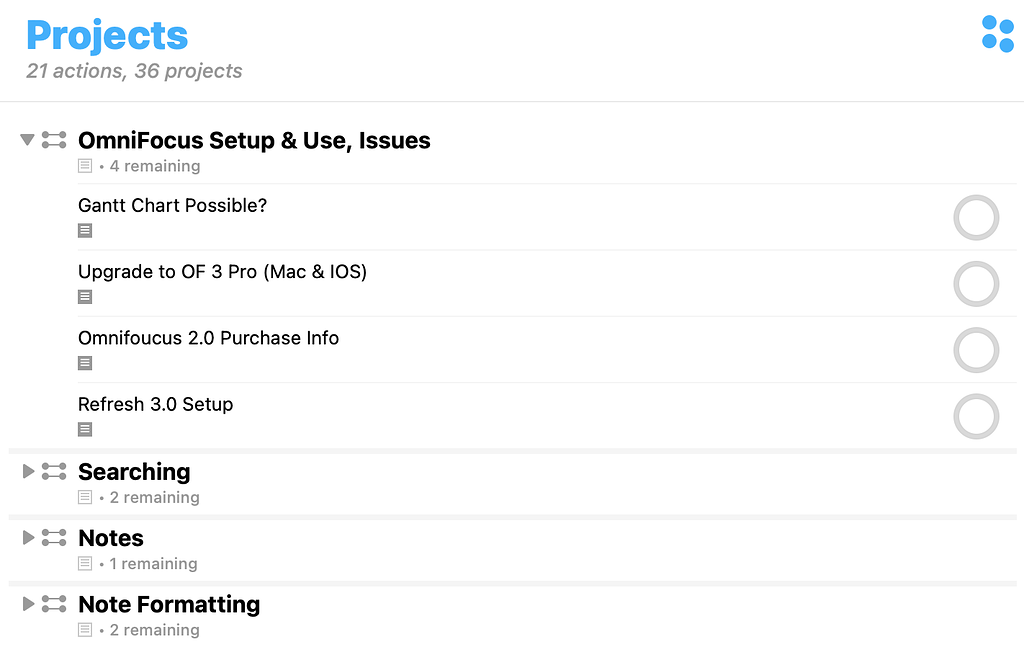Expand the Note Formatting project
Viewport: 1024px width, 646px height.
click(27, 604)
